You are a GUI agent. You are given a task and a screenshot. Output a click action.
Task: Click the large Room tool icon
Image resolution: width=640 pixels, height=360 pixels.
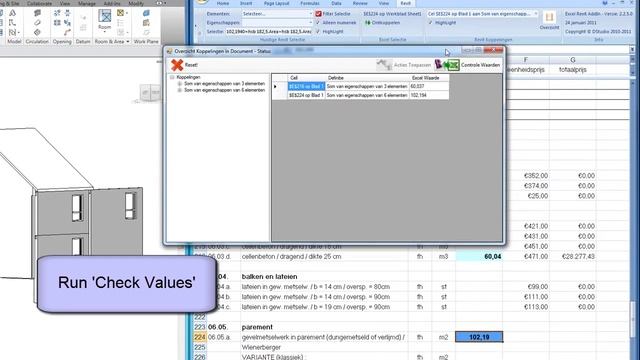click(104, 16)
